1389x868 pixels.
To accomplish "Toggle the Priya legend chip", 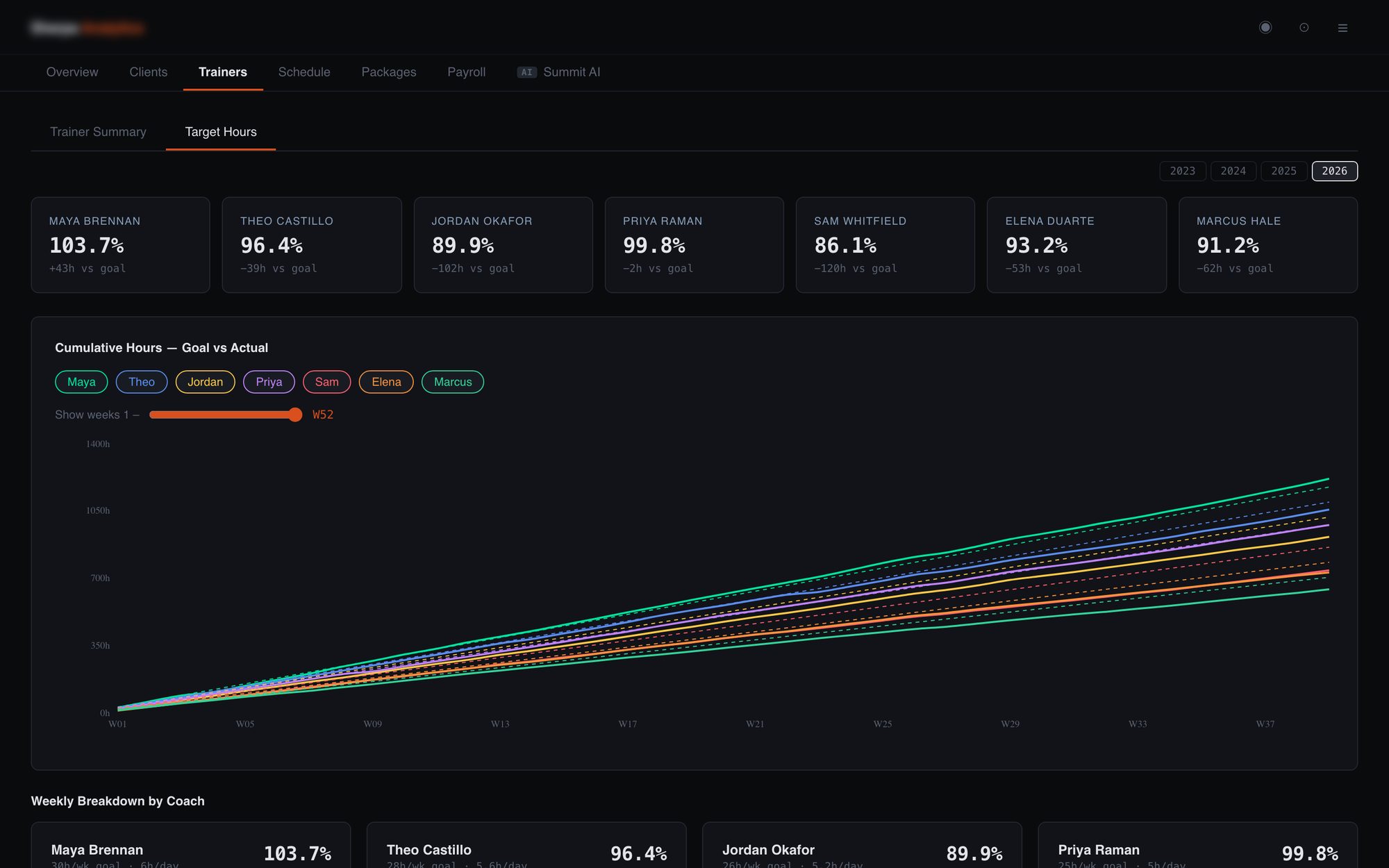I will pyautogui.click(x=269, y=382).
